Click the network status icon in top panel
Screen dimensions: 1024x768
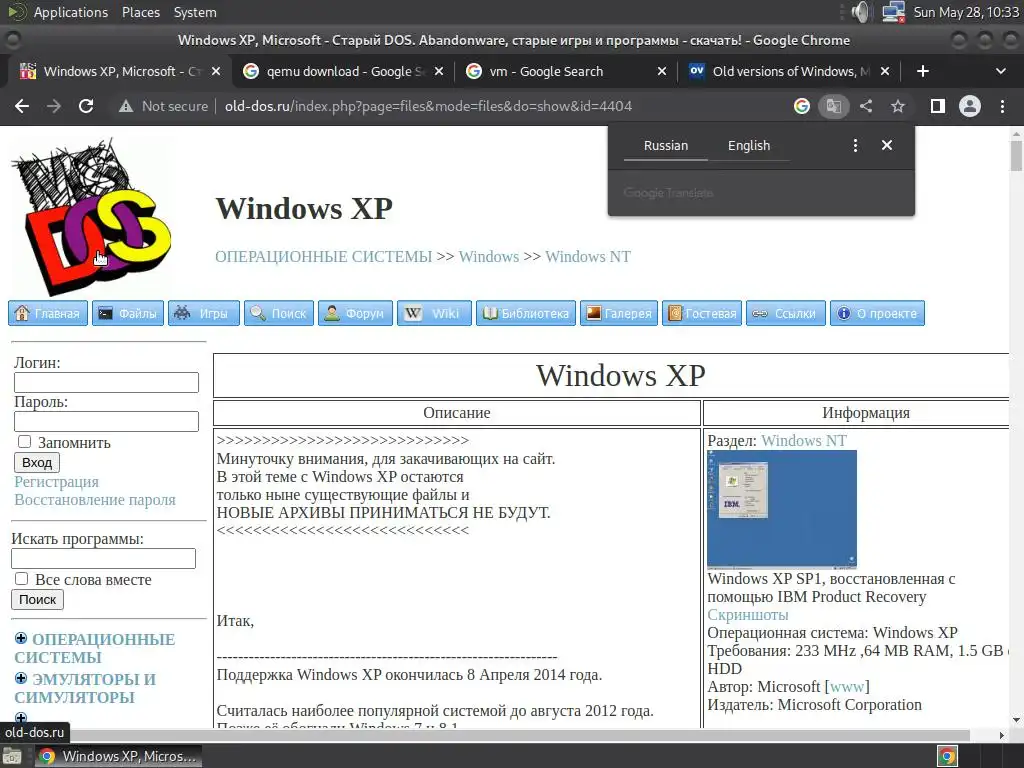[893, 12]
